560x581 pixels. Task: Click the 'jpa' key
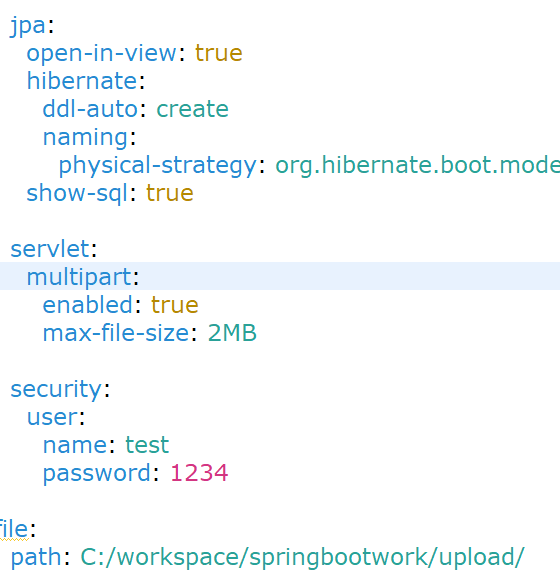[x=28, y=26]
